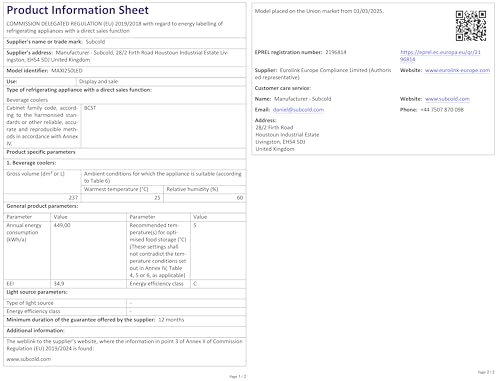The width and height of the screenshot is (500, 381).
Task: Click the daniel@subcold.com email link
Action: 298,110
